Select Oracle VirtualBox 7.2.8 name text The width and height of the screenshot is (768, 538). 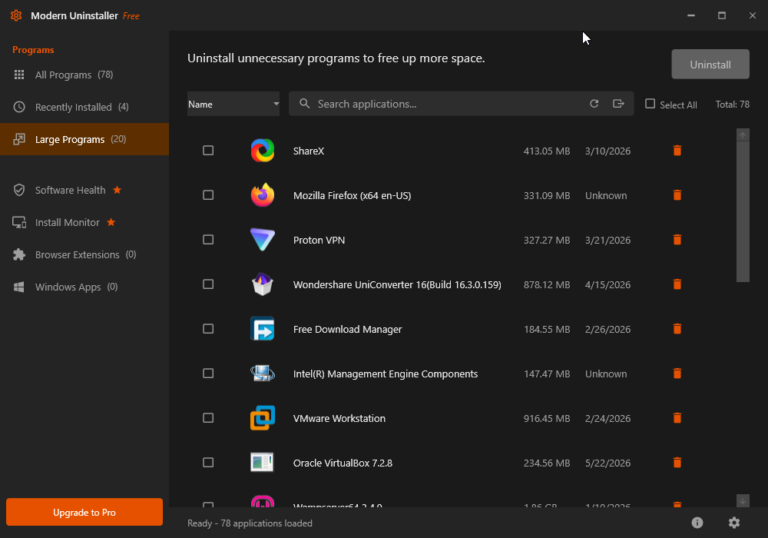[x=343, y=463]
